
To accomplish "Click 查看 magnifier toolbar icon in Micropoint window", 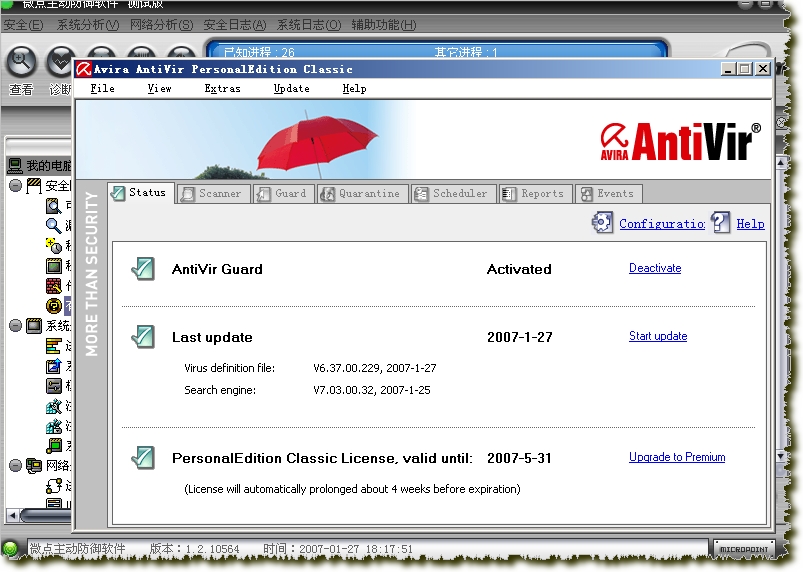I will (21, 62).
